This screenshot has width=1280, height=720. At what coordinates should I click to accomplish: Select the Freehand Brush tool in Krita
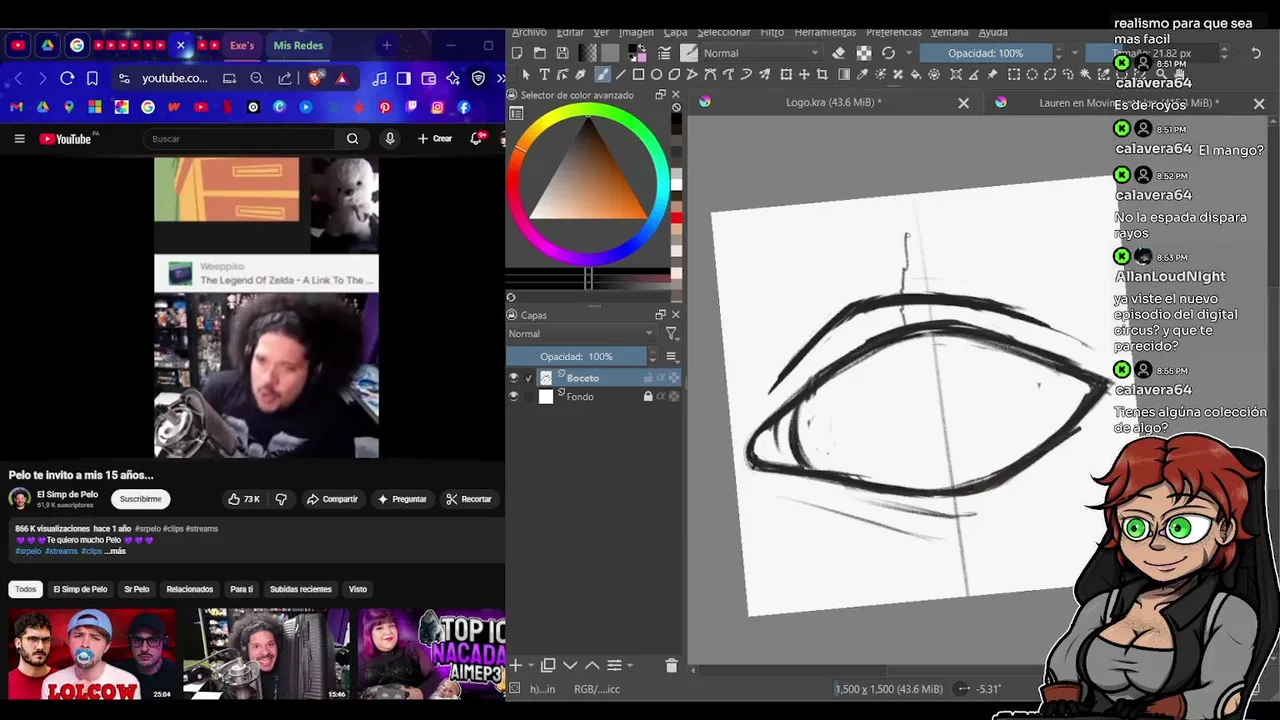(602, 74)
